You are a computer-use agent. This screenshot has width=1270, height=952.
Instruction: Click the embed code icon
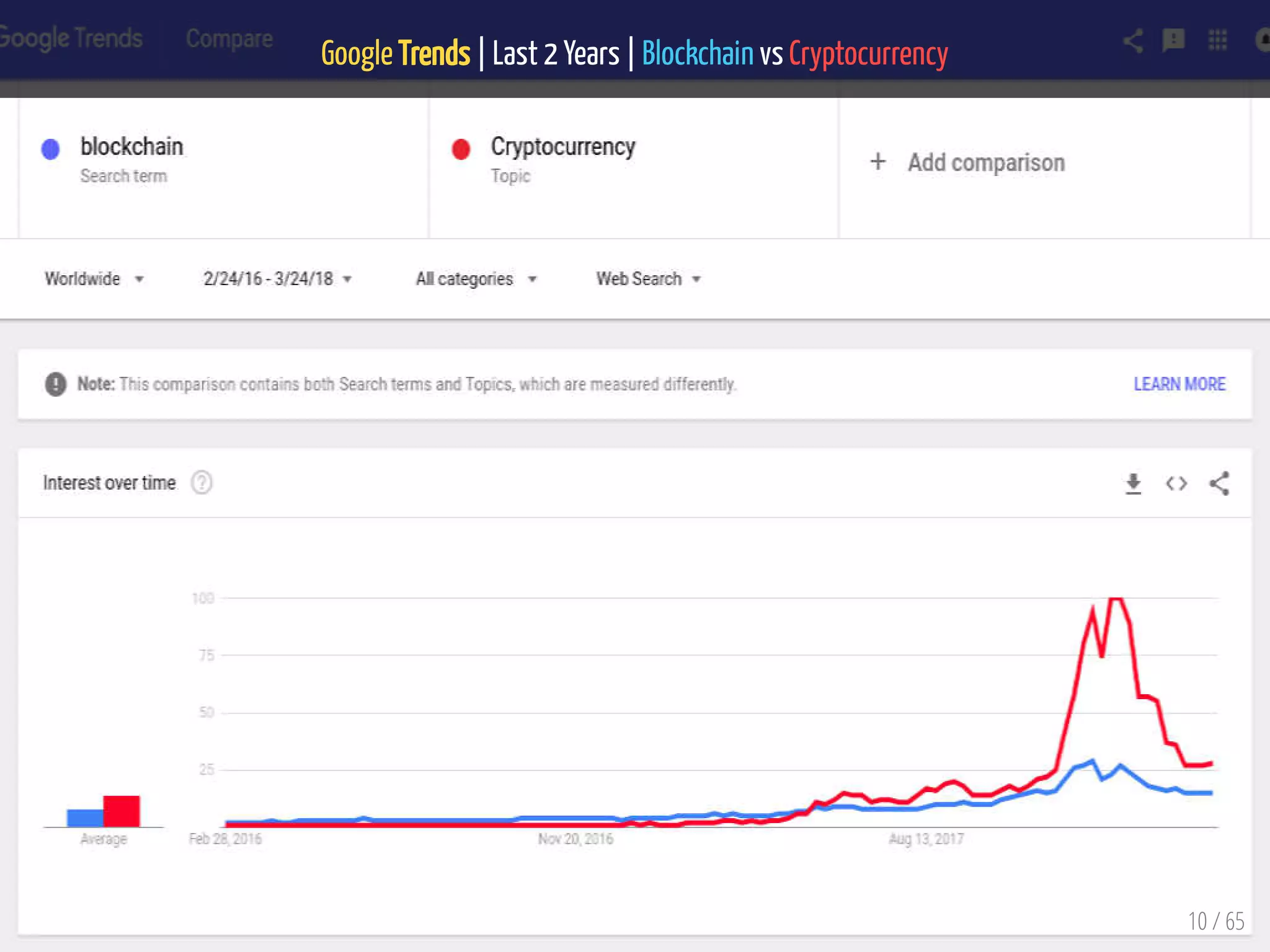tap(1176, 483)
